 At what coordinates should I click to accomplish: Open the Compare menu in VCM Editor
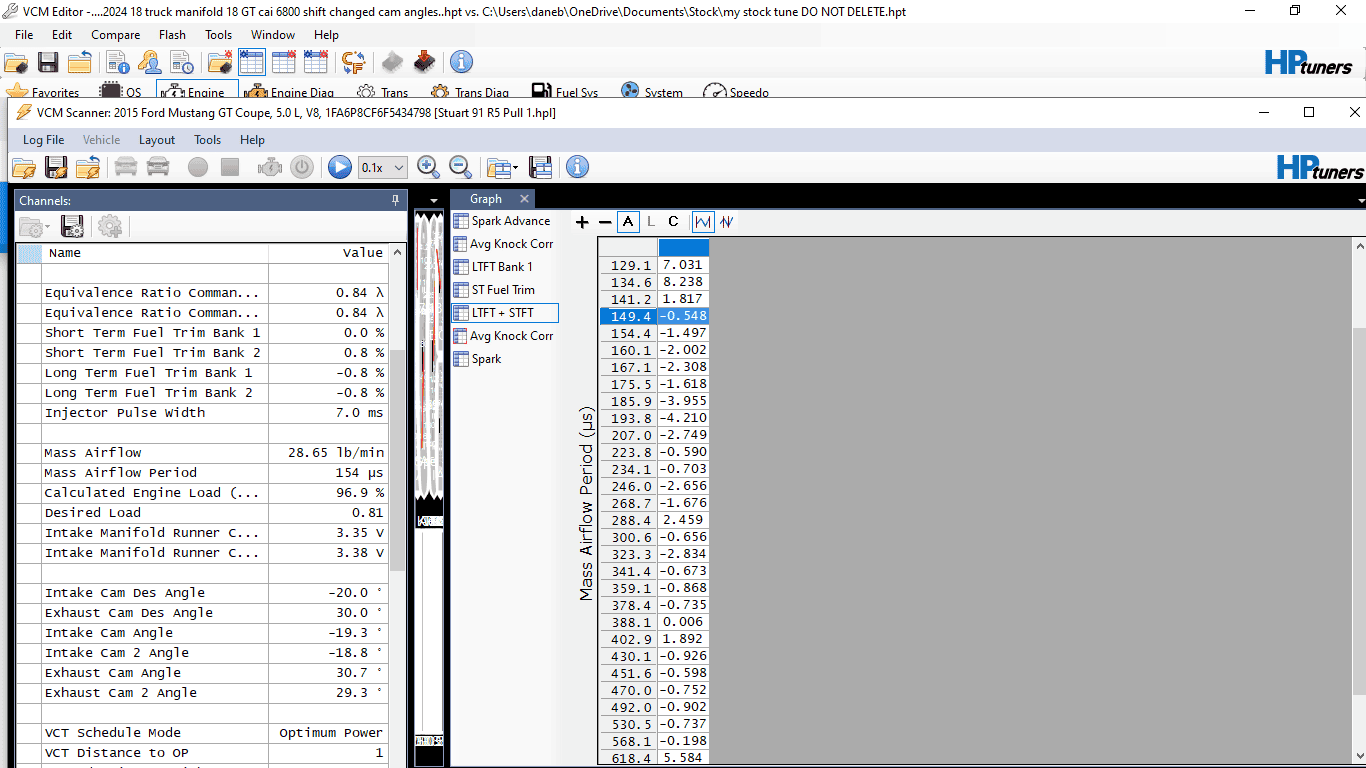tap(116, 35)
